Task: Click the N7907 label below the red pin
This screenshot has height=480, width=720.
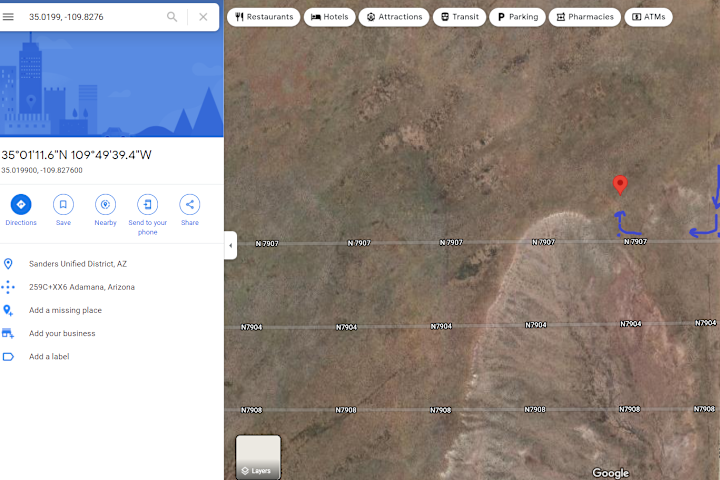Action: coord(636,242)
